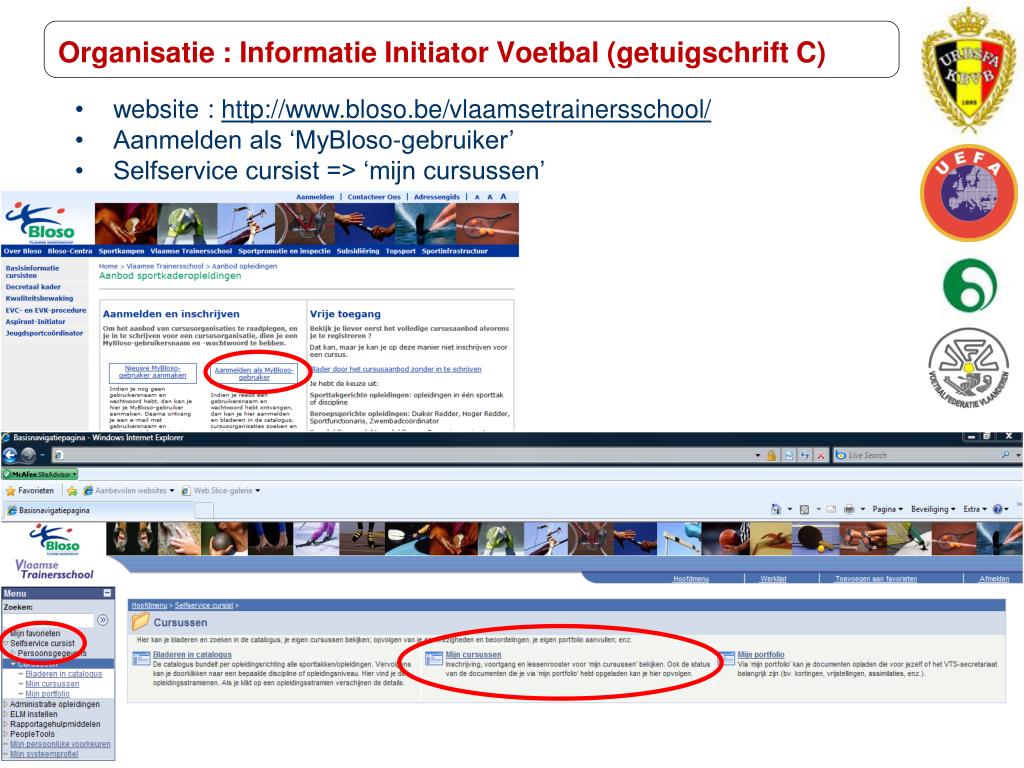Open 'Sportkampen' menu item
This screenshot has width=1024, height=768.
(121, 251)
